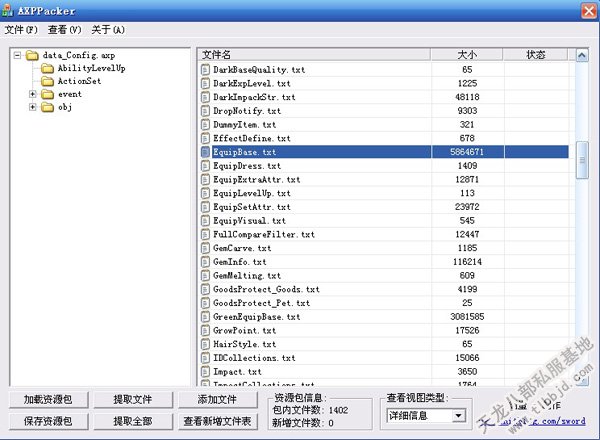Open the 关于(A) menu

click(x=108, y=30)
